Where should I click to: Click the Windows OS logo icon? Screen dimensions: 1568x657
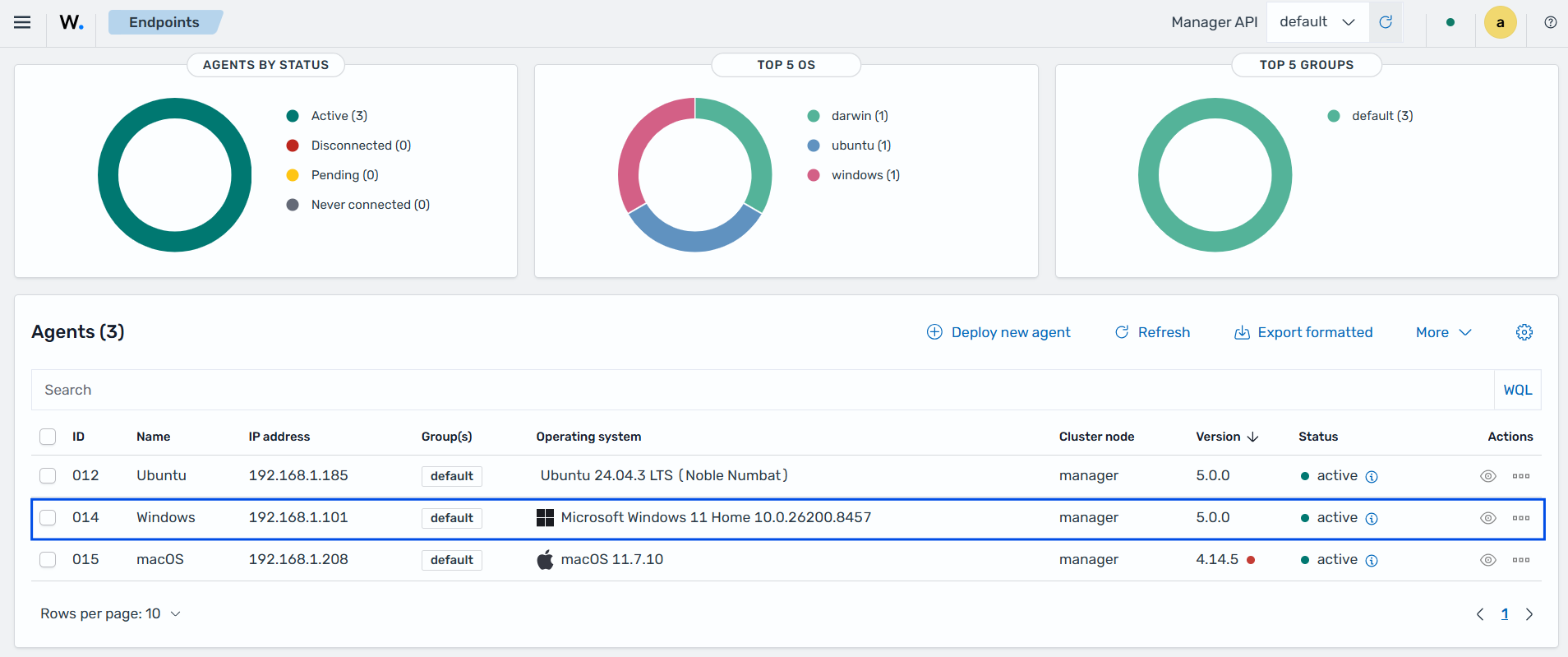tap(545, 517)
